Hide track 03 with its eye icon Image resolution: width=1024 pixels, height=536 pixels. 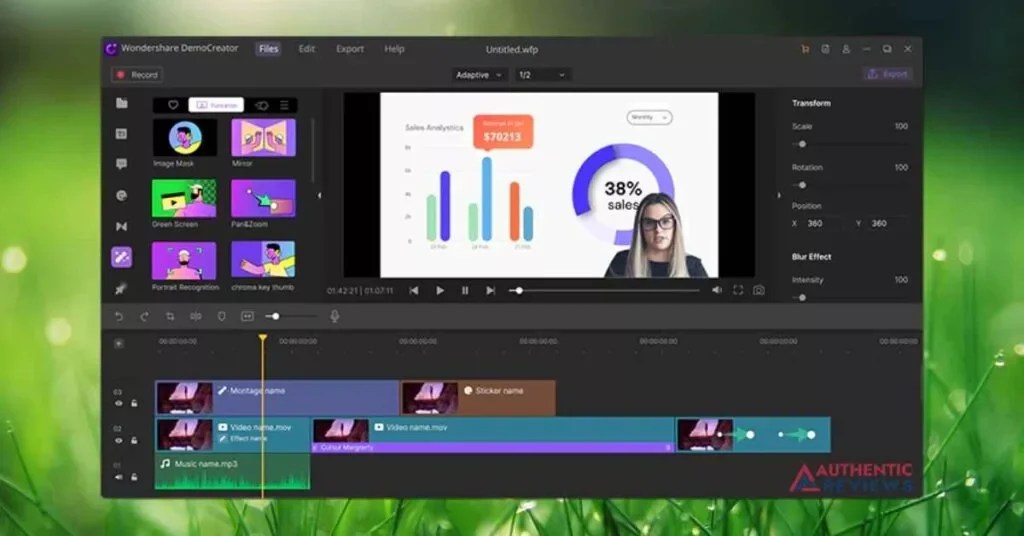tap(118, 403)
